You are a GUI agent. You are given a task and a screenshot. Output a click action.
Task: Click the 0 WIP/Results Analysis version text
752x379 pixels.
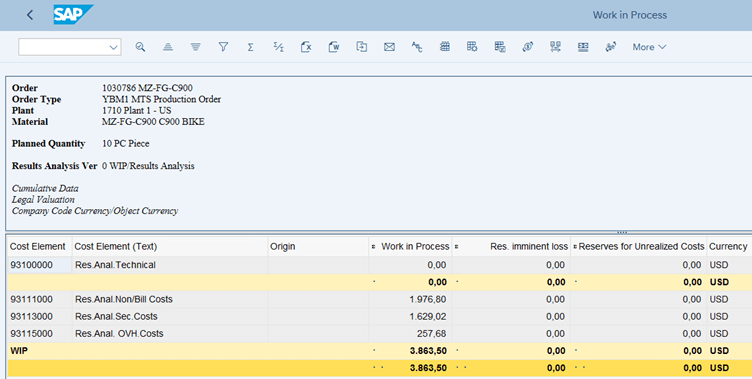148,166
